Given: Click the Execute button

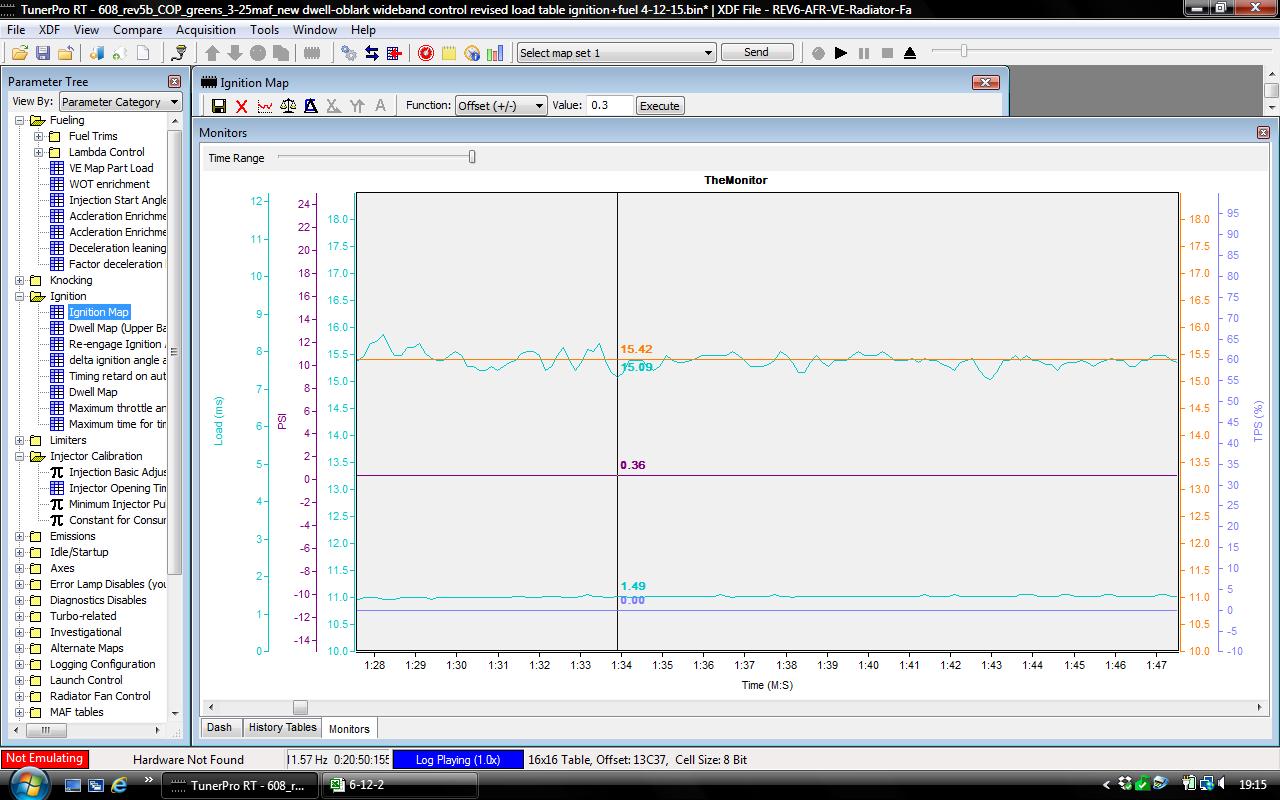Looking at the screenshot, I should pyautogui.click(x=660, y=106).
